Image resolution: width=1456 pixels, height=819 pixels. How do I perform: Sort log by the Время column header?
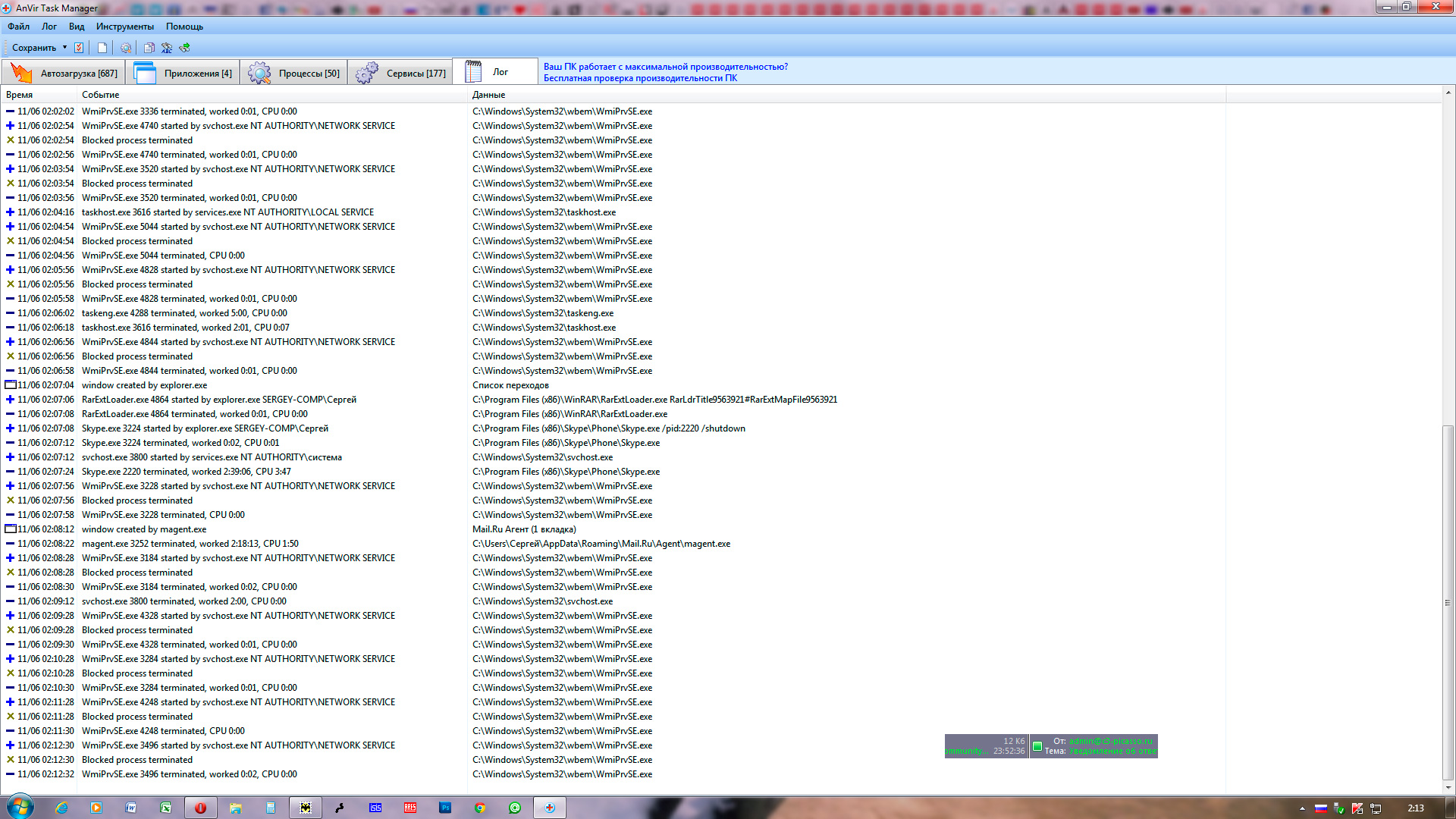coord(39,95)
